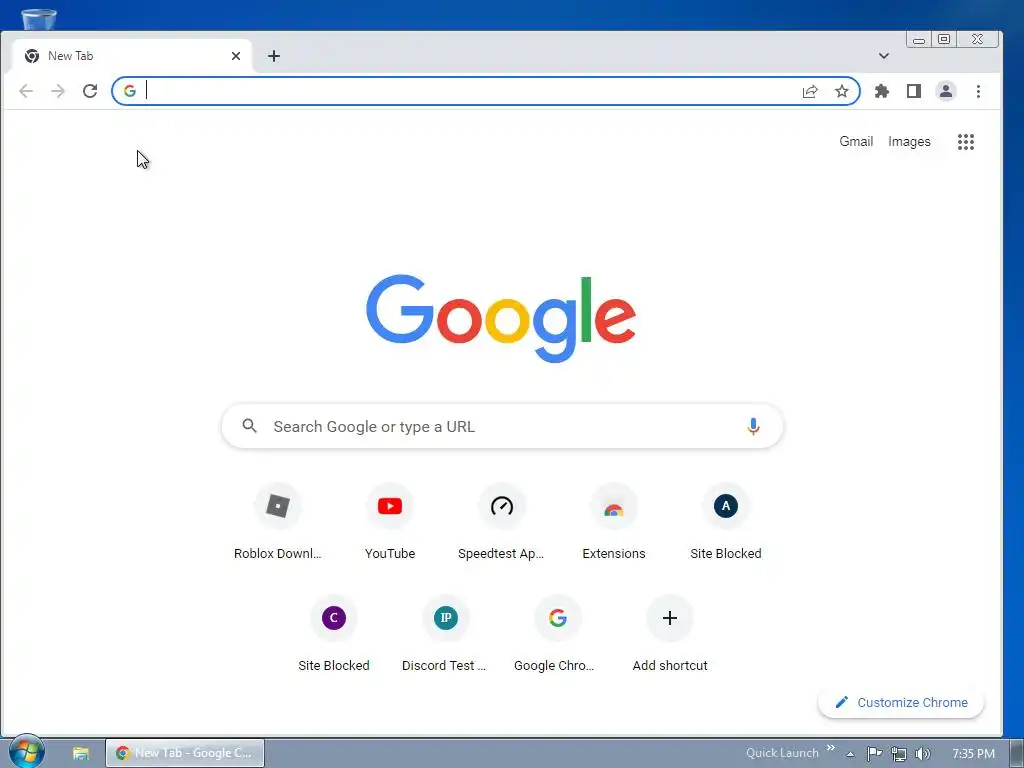Open the Chrome side panel
This screenshot has height=768, width=1024.
click(914, 91)
